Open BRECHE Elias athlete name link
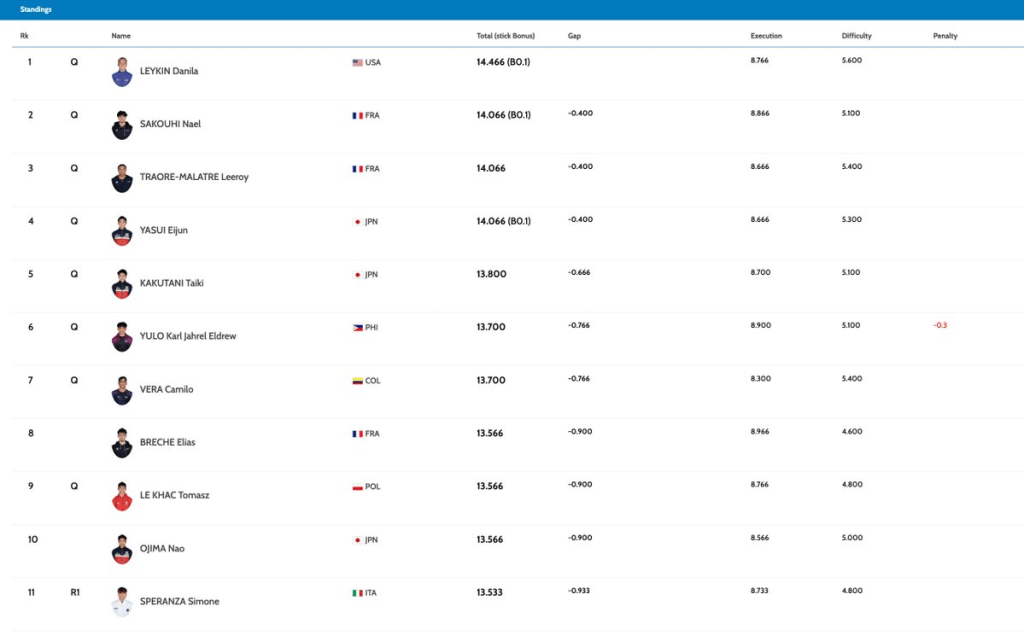The height and width of the screenshot is (635, 1024). tap(168, 442)
